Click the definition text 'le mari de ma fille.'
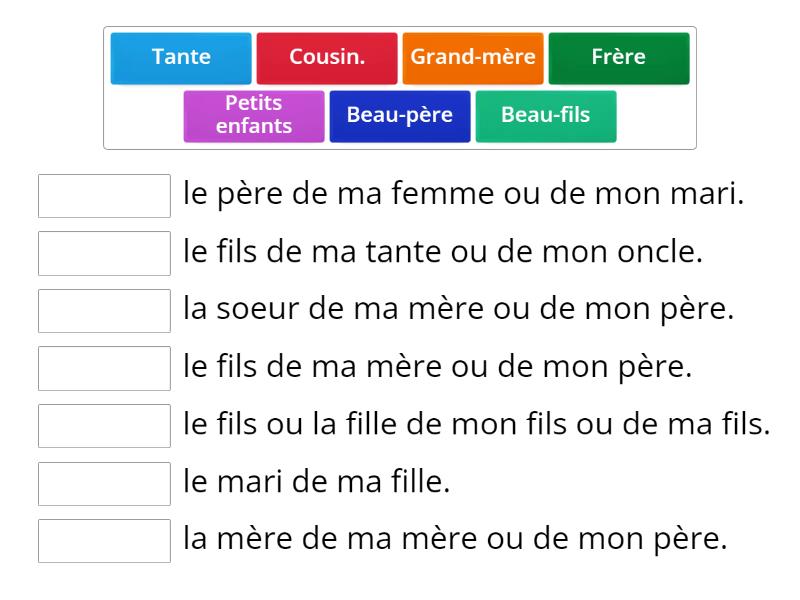Viewport: 800px width, 600px height. 317,483
